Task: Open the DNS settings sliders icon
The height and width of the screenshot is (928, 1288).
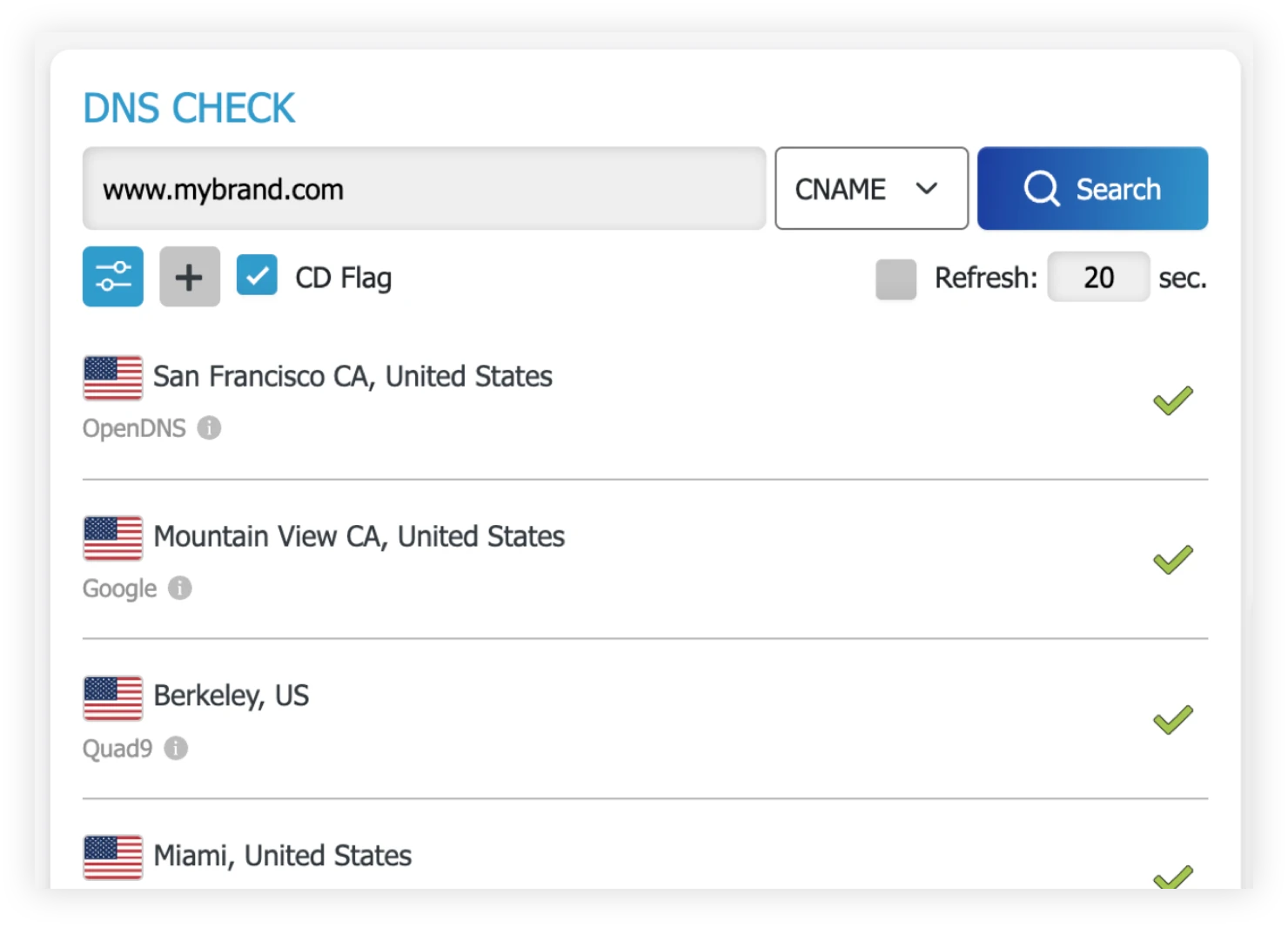Action: tap(113, 277)
